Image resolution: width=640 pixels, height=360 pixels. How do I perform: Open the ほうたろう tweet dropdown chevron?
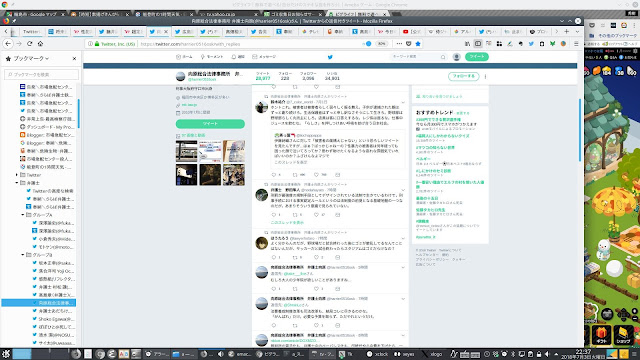point(403,238)
